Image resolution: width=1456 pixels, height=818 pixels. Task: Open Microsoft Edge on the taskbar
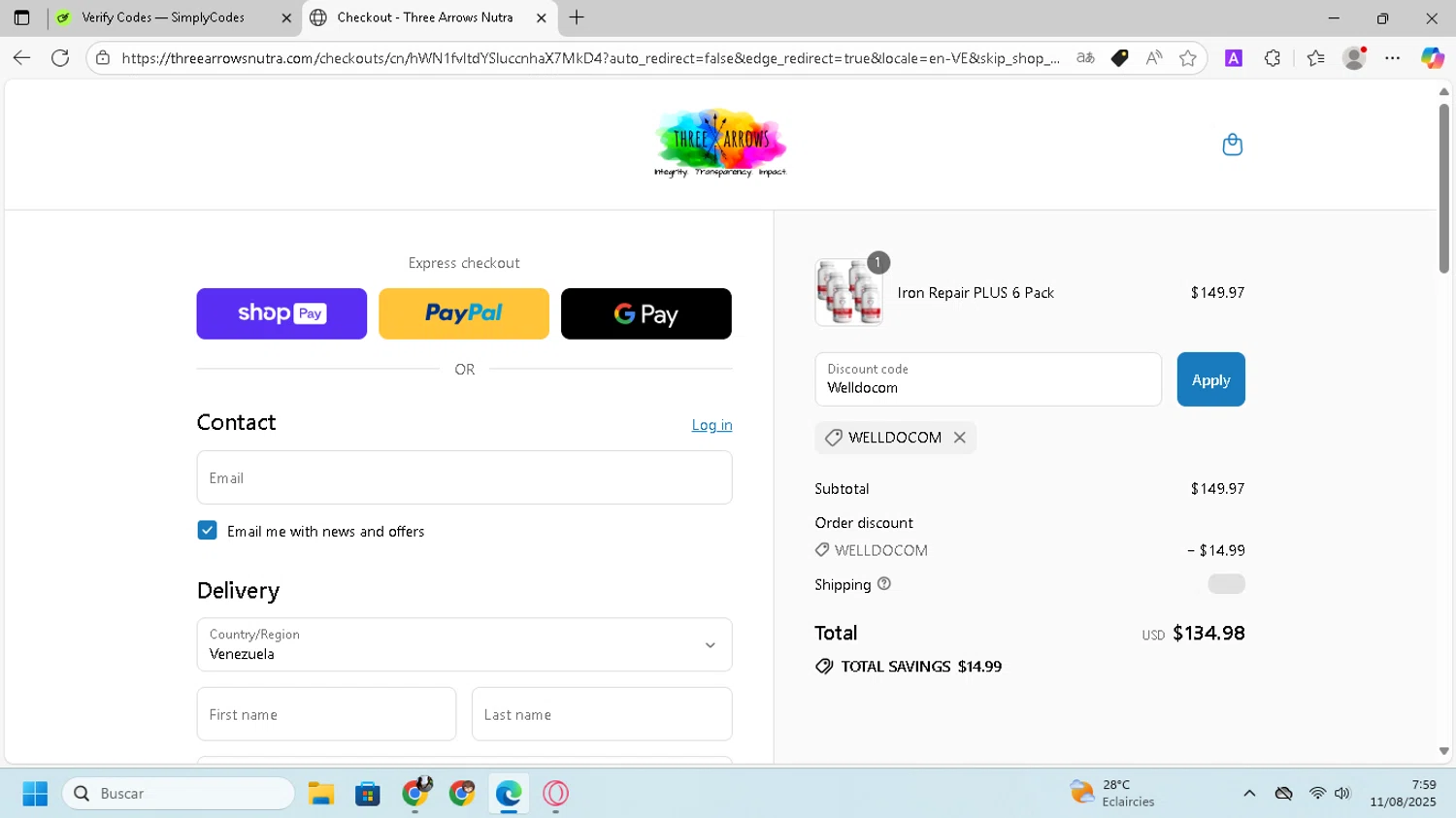(x=509, y=794)
